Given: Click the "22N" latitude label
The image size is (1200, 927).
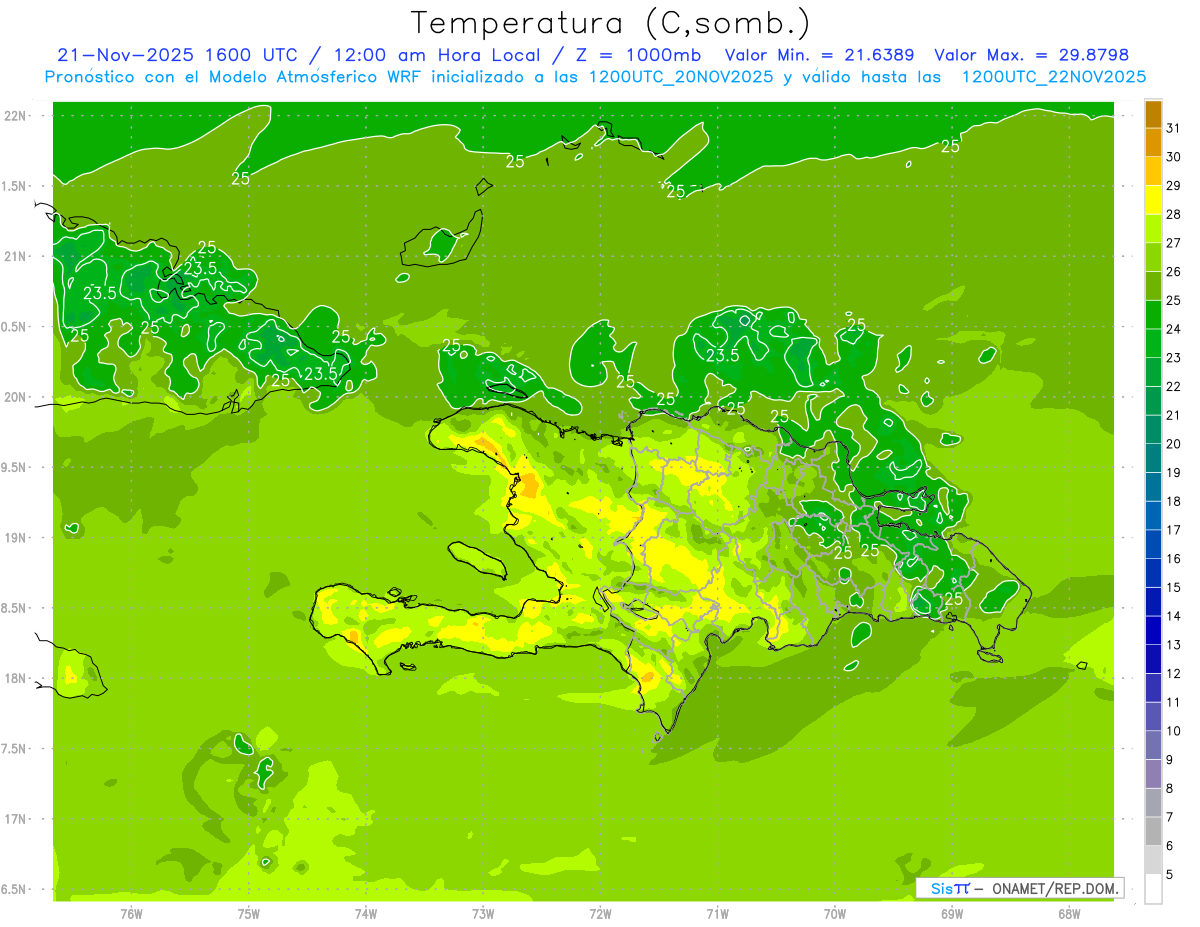Looking at the screenshot, I should [15, 116].
